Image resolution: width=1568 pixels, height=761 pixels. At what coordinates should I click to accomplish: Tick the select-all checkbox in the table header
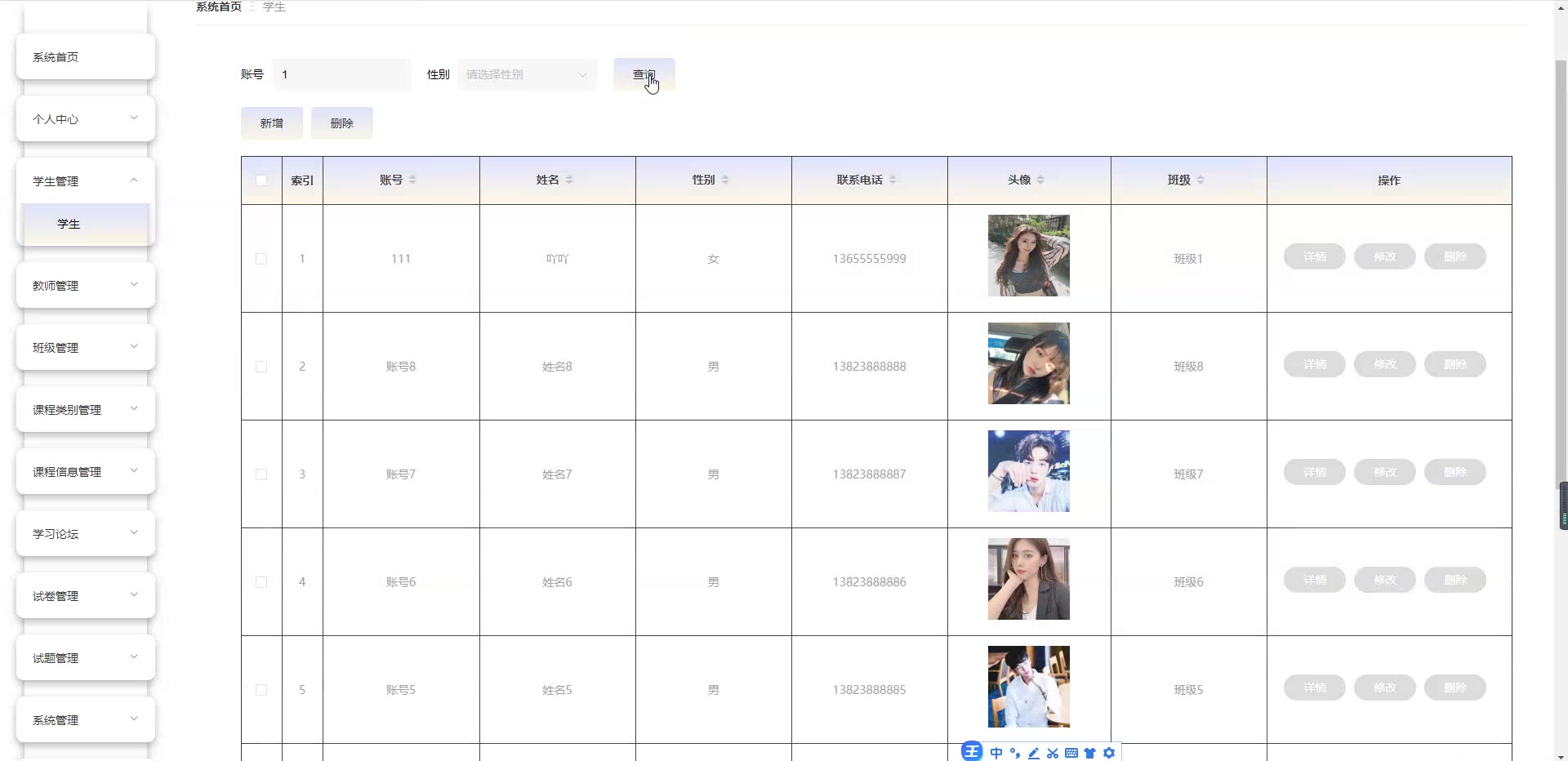(261, 180)
